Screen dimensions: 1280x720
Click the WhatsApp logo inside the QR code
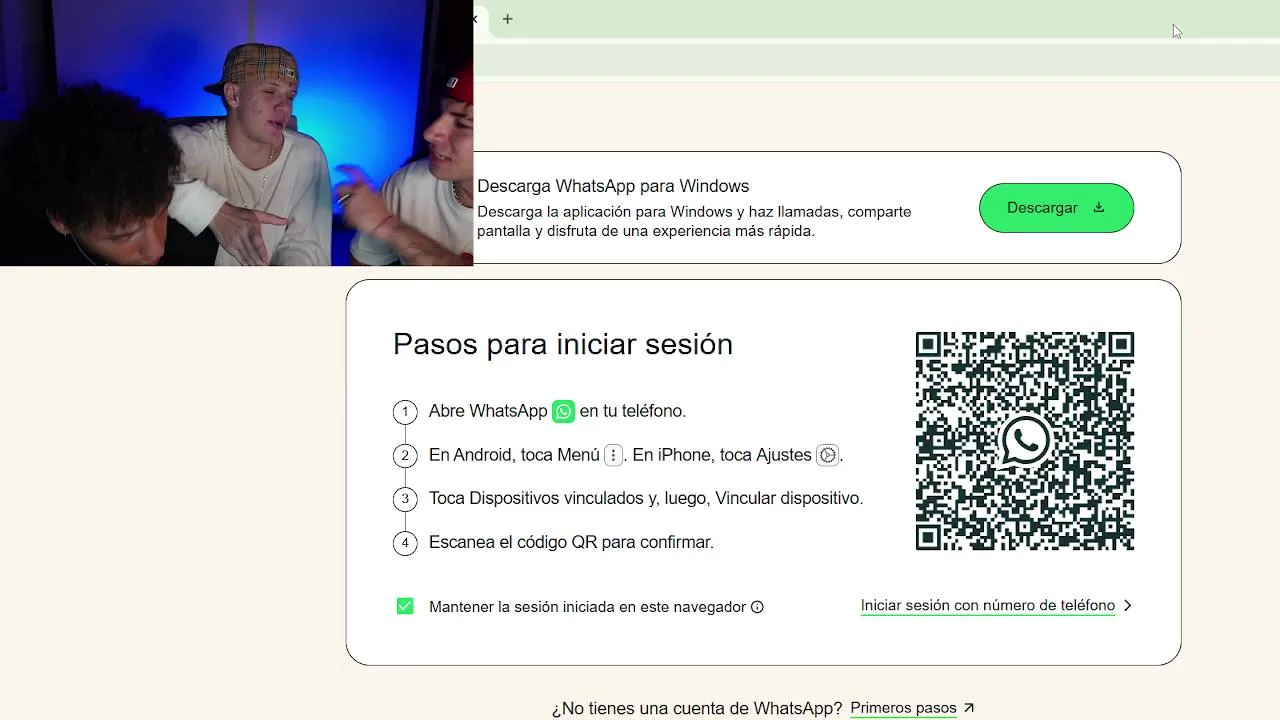click(1025, 441)
